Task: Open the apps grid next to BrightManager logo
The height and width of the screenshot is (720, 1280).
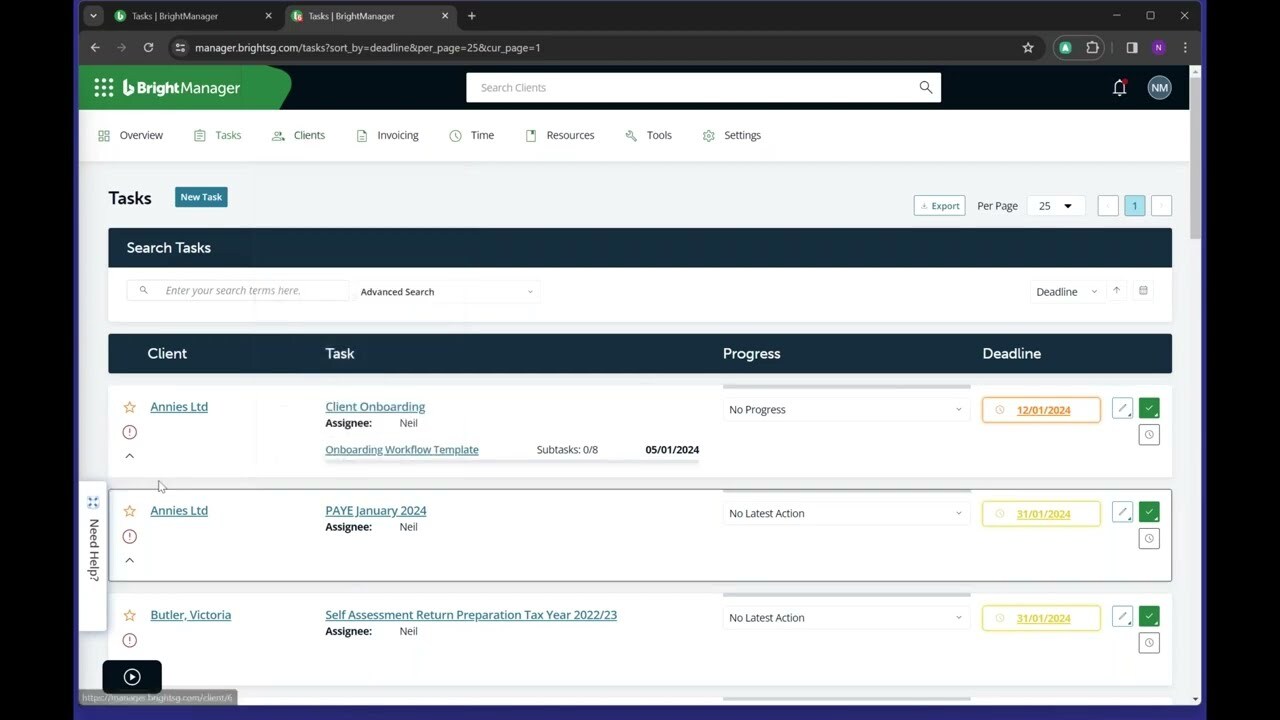Action: click(x=103, y=87)
